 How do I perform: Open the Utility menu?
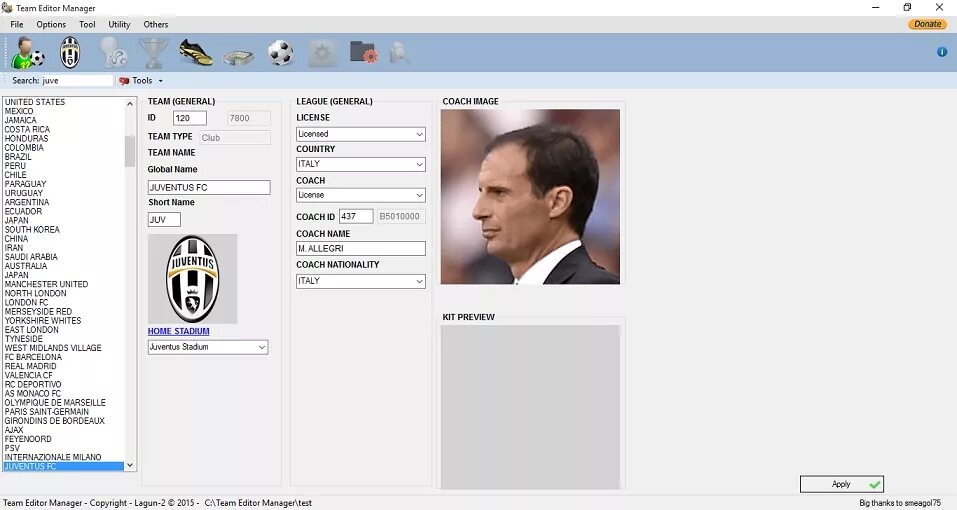click(119, 24)
